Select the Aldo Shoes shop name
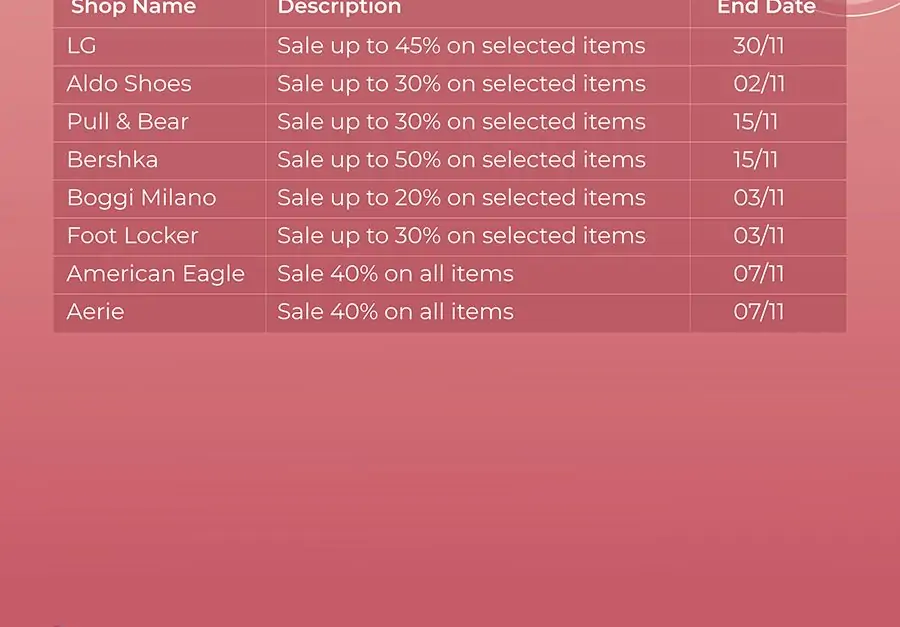Screen dimensions: 900x627 [129, 84]
